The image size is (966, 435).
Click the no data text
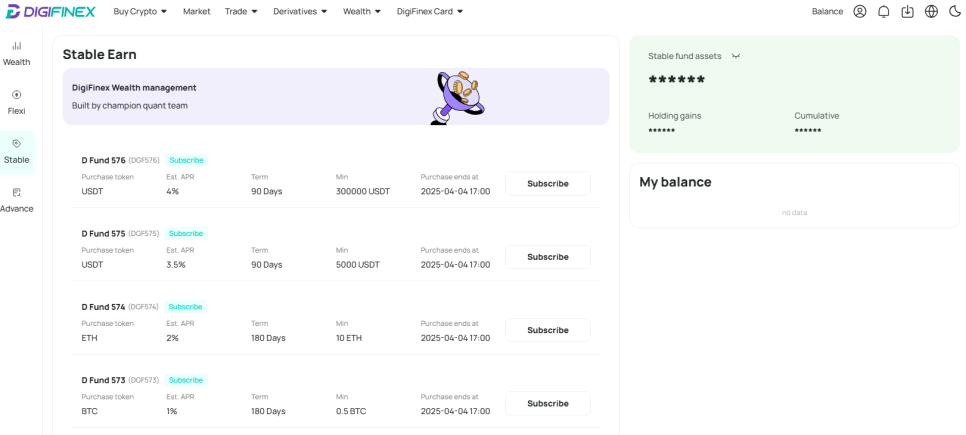[x=794, y=213]
